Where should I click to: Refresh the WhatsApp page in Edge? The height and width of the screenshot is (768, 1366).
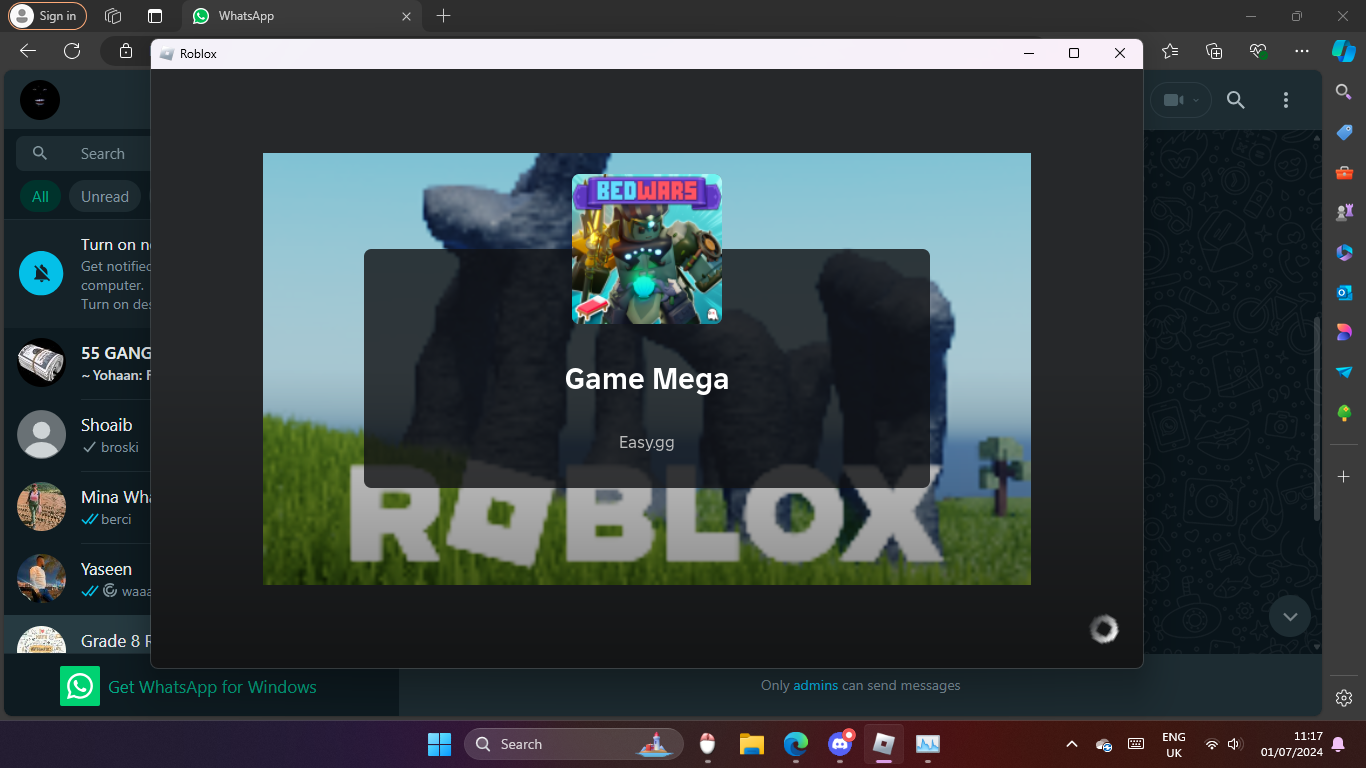(x=72, y=51)
